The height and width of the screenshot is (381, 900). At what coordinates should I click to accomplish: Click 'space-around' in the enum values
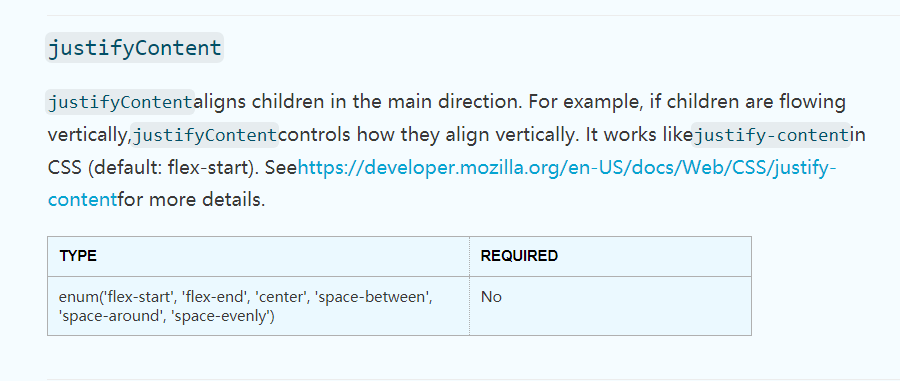pyautogui.click(x=108, y=316)
